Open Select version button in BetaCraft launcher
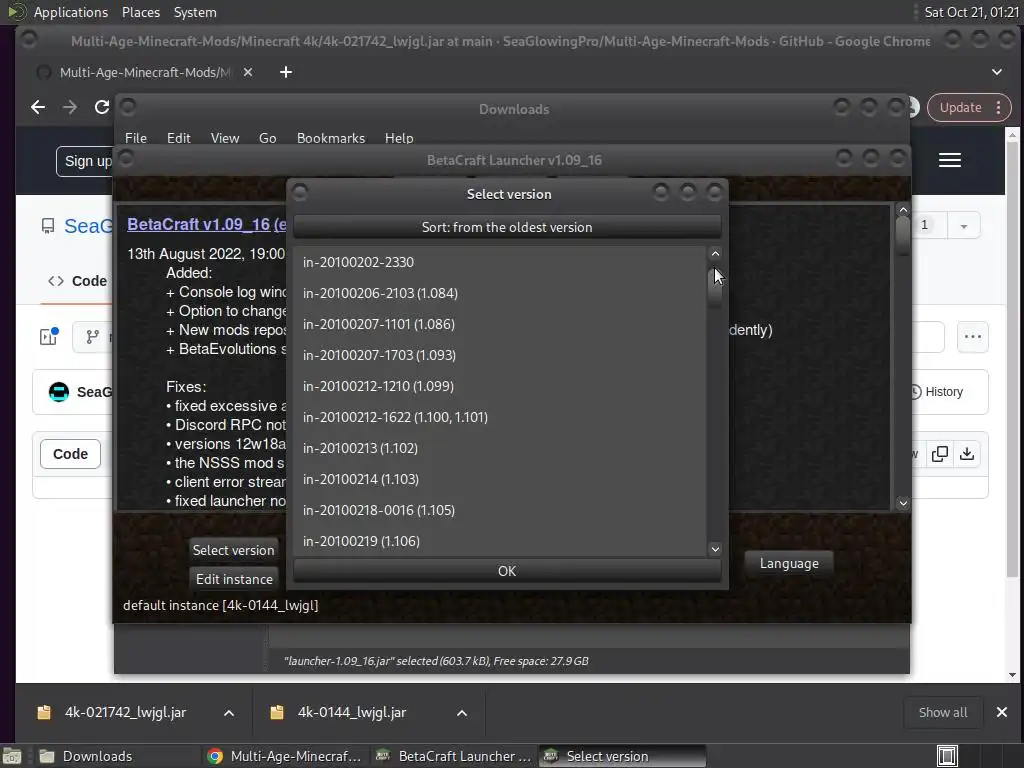 [x=233, y=550]
